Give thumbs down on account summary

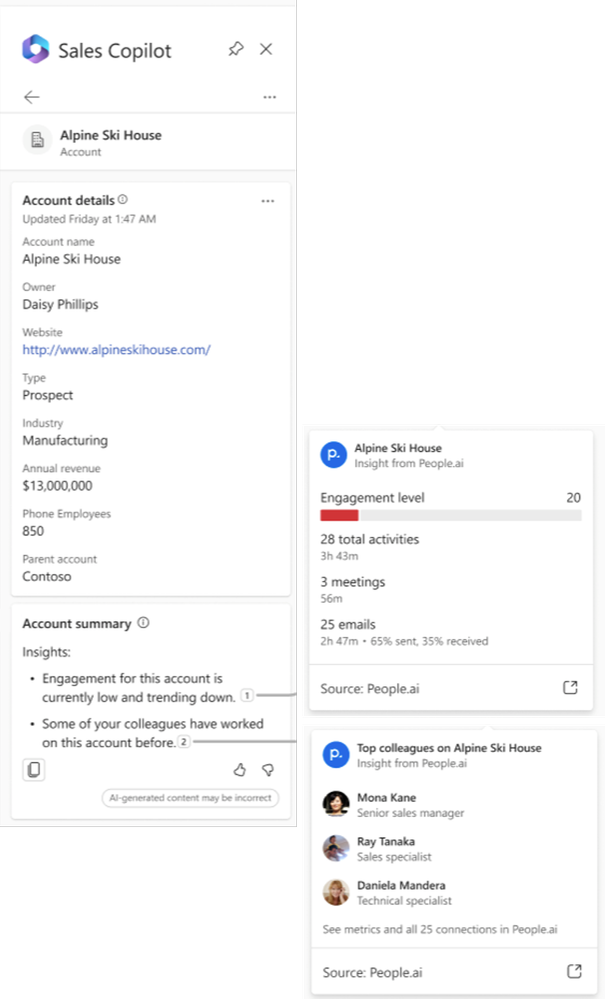268,770
